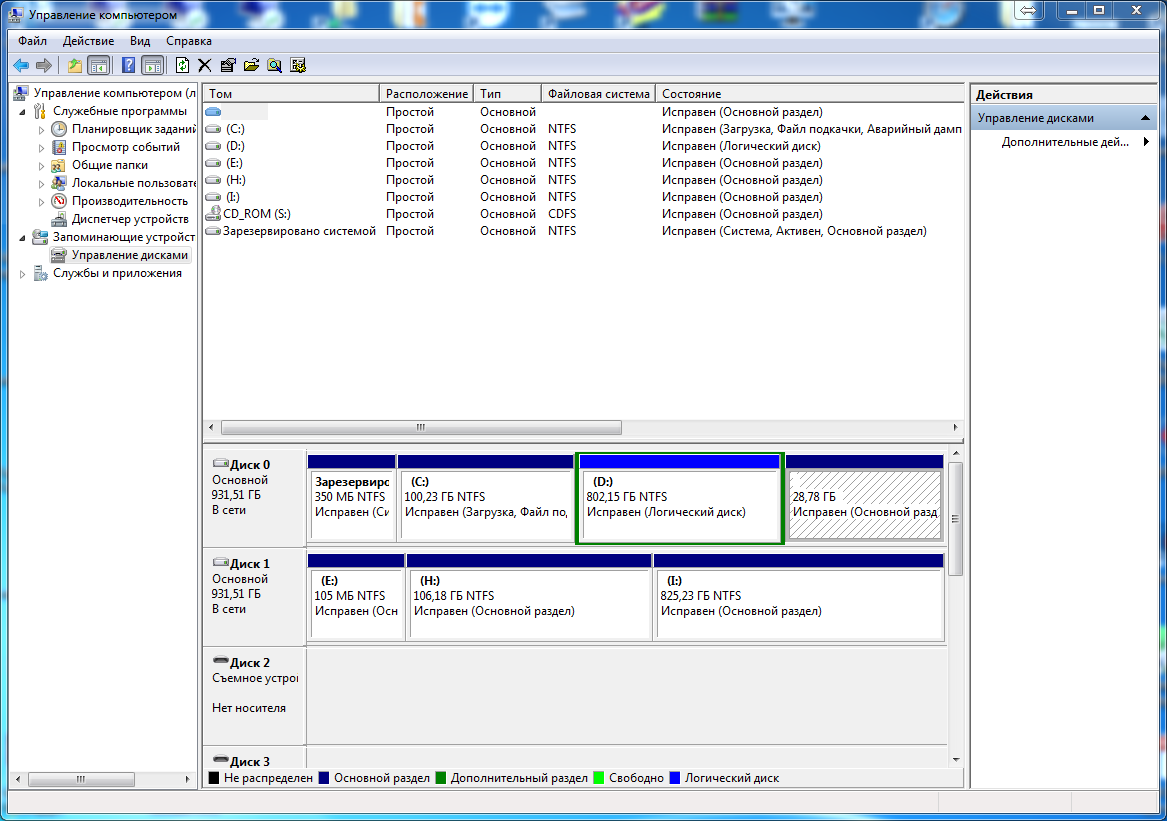Open the Действие menu
This screenshot has height=821, width=1167.
pyautogui.click(x=88, y=41)
